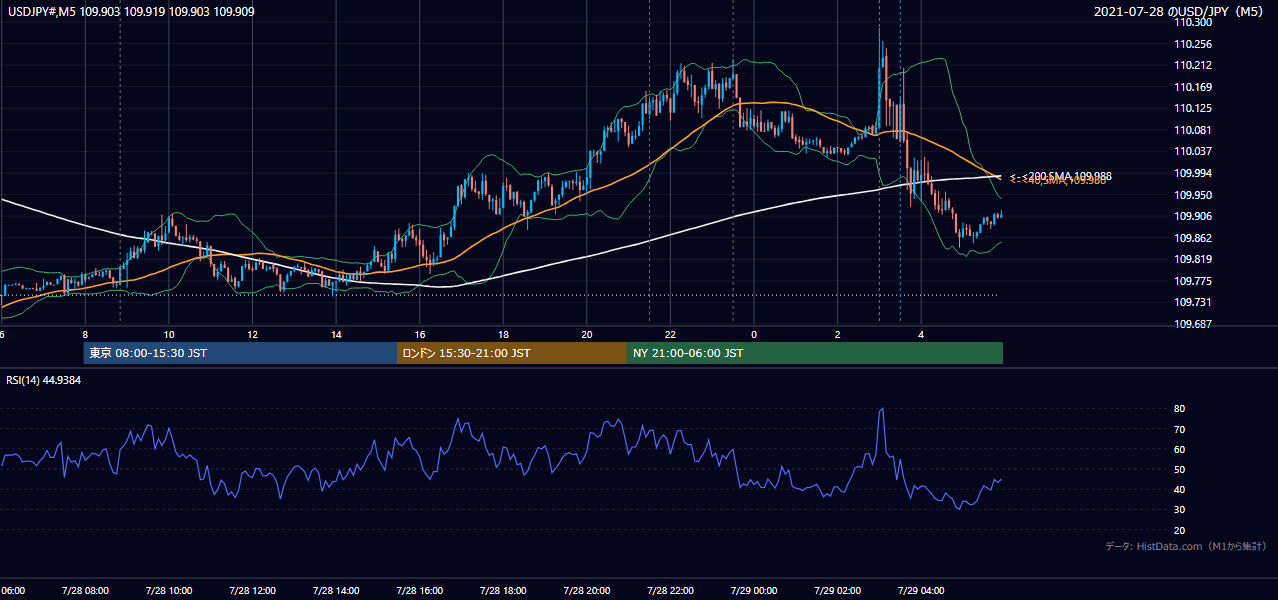Viewport: 1278px width, 600px height.
Task: Click bottom timeline label 7/28 16:00
Action: coord(420,590)
